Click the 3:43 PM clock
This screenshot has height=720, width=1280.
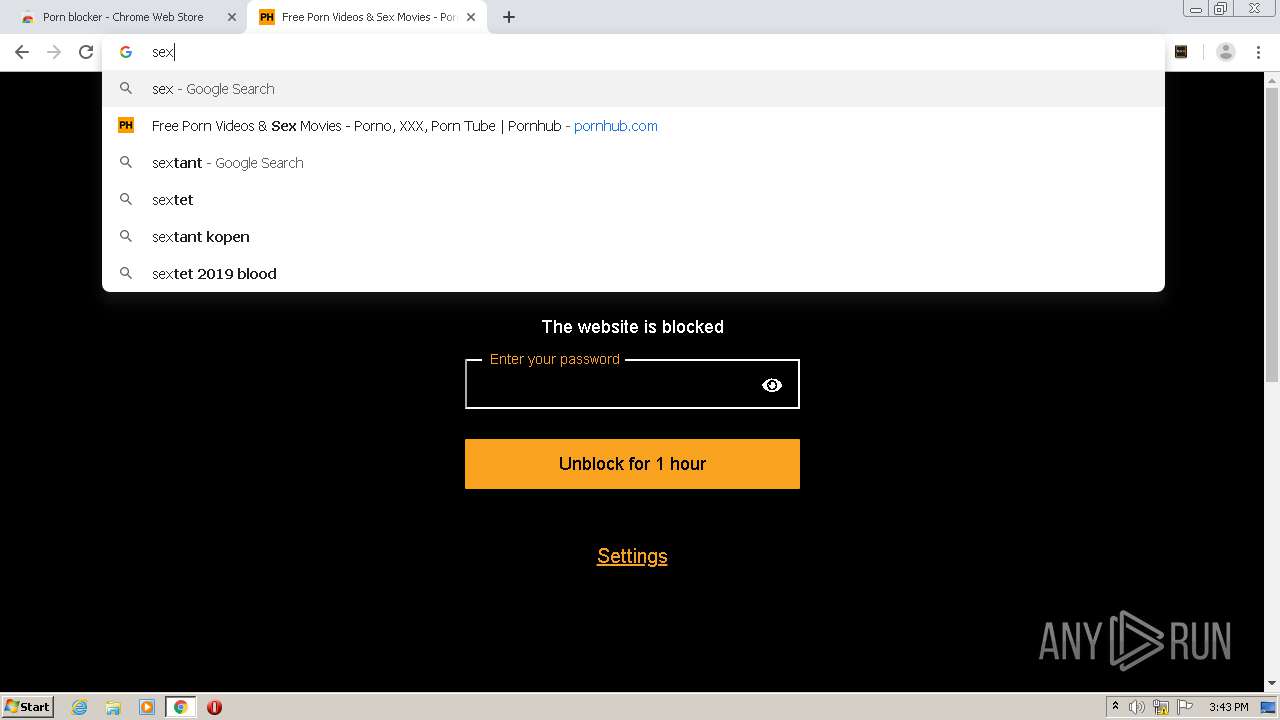pyautogui.click(x=1228, y=707)
